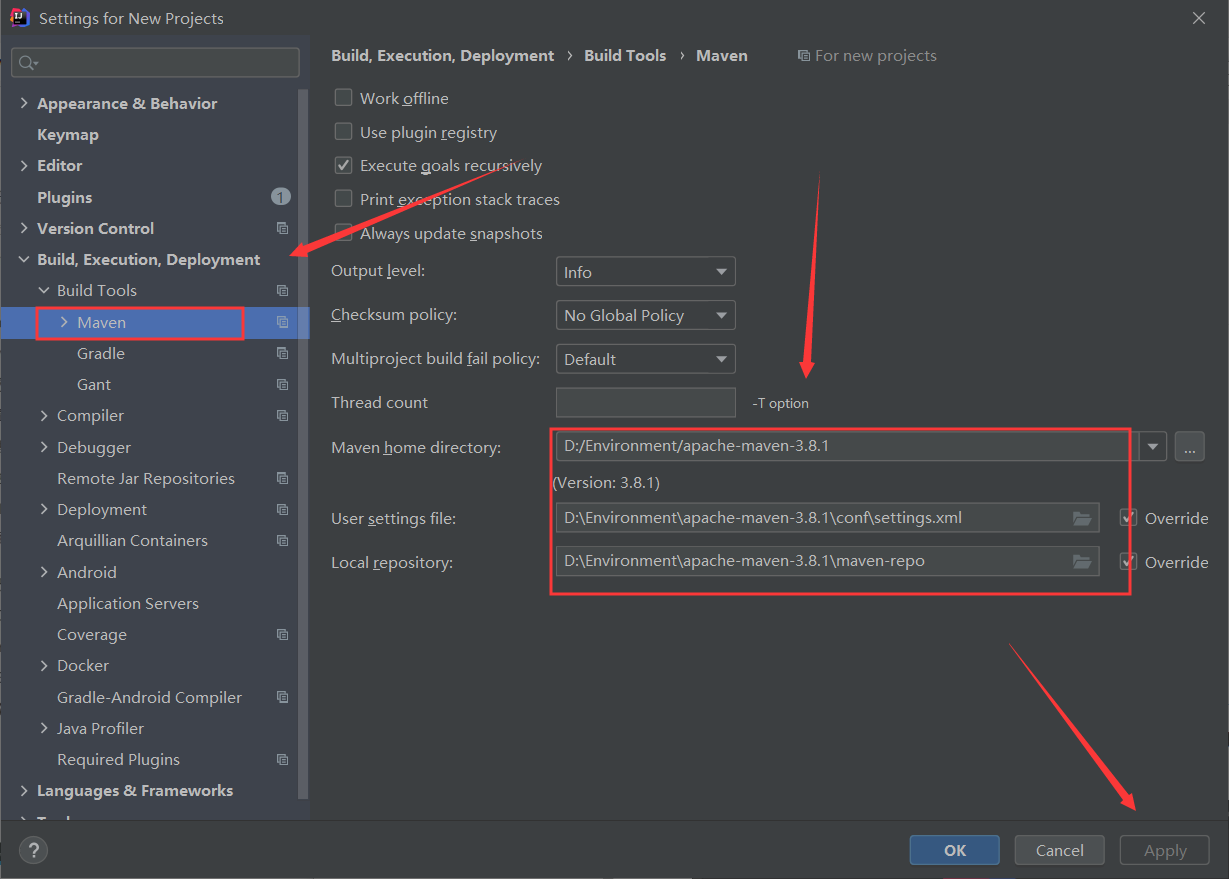
Task: Click the IntelliJ IDEA logo in title bar
Action: [x=19, y=17]
